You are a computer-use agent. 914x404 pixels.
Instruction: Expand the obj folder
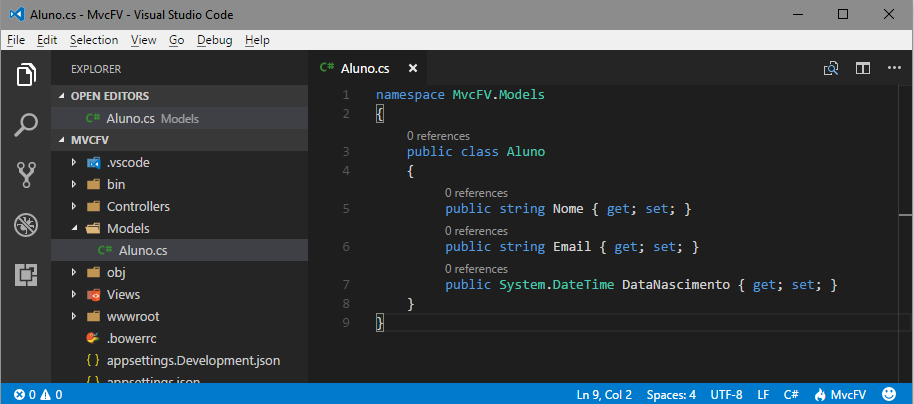tap(74, 272)
